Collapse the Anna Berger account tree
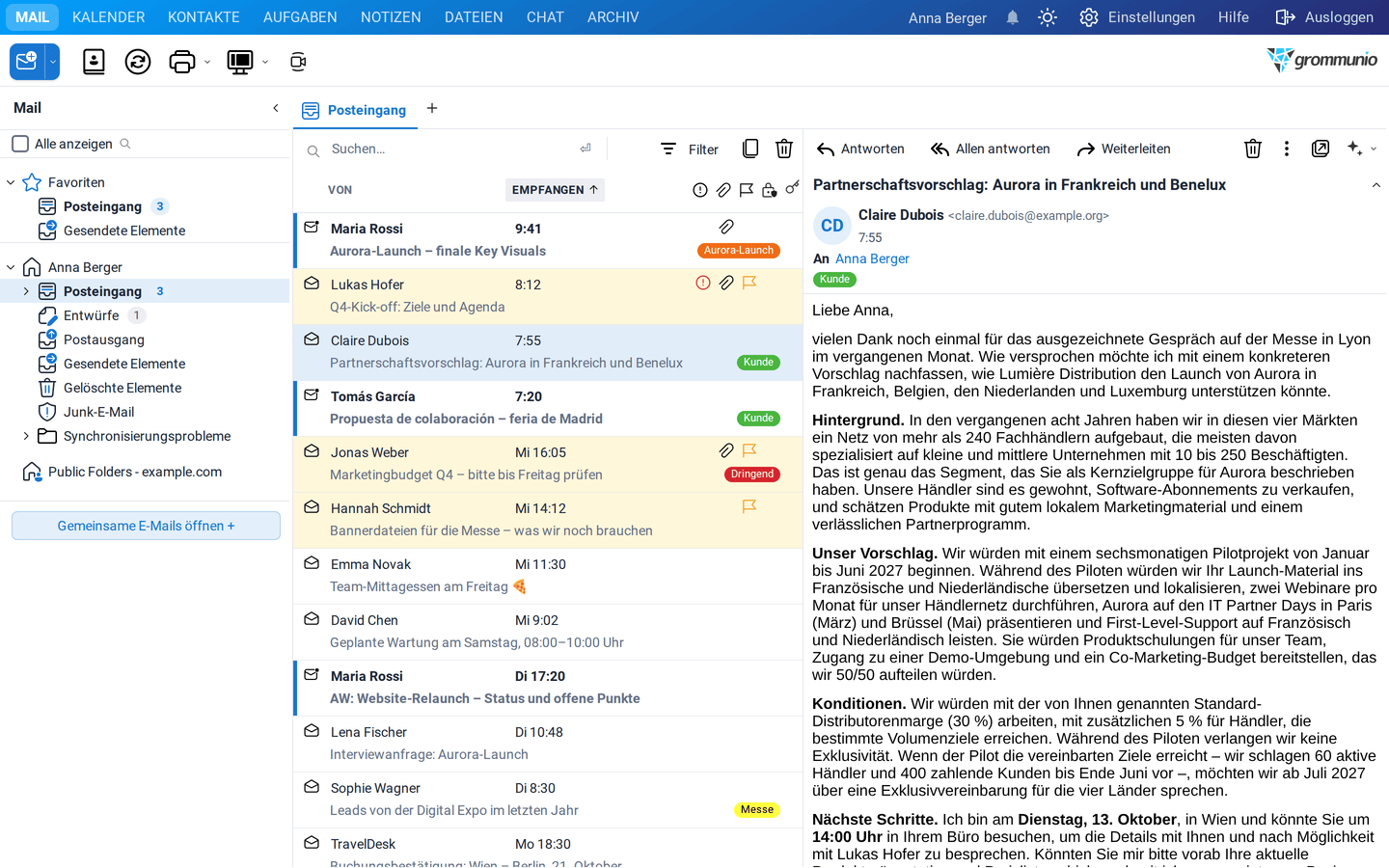The width and height of the screenshot is (1389, 868). point(11,267)
